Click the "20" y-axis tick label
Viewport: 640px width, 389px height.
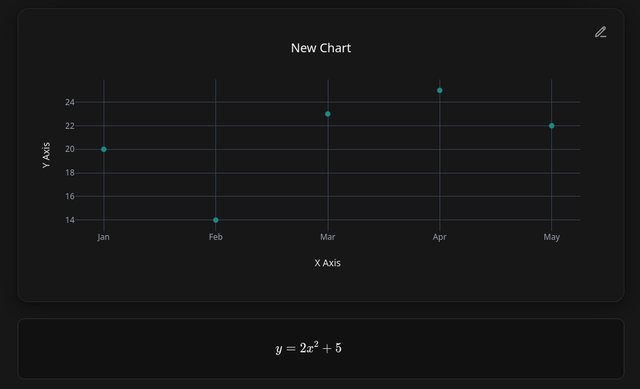(70, 149)
